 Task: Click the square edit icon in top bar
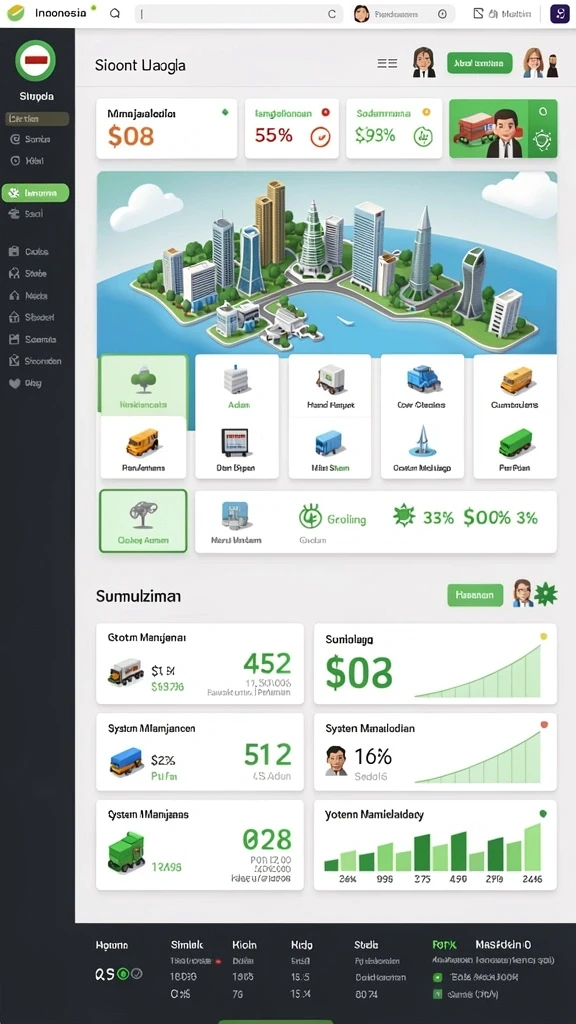click(478, 13)
